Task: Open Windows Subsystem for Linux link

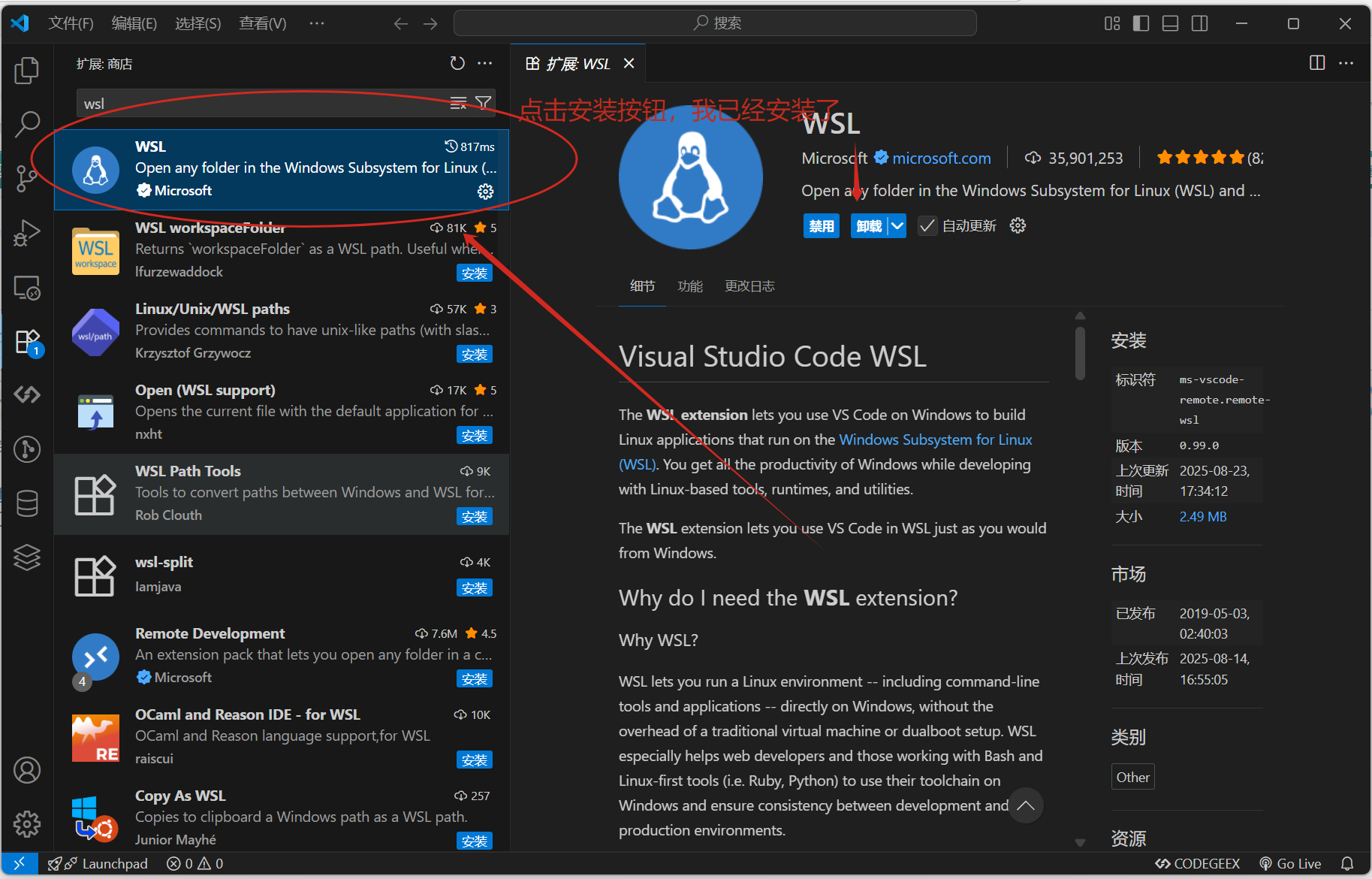Action: [x=935, y=439]
